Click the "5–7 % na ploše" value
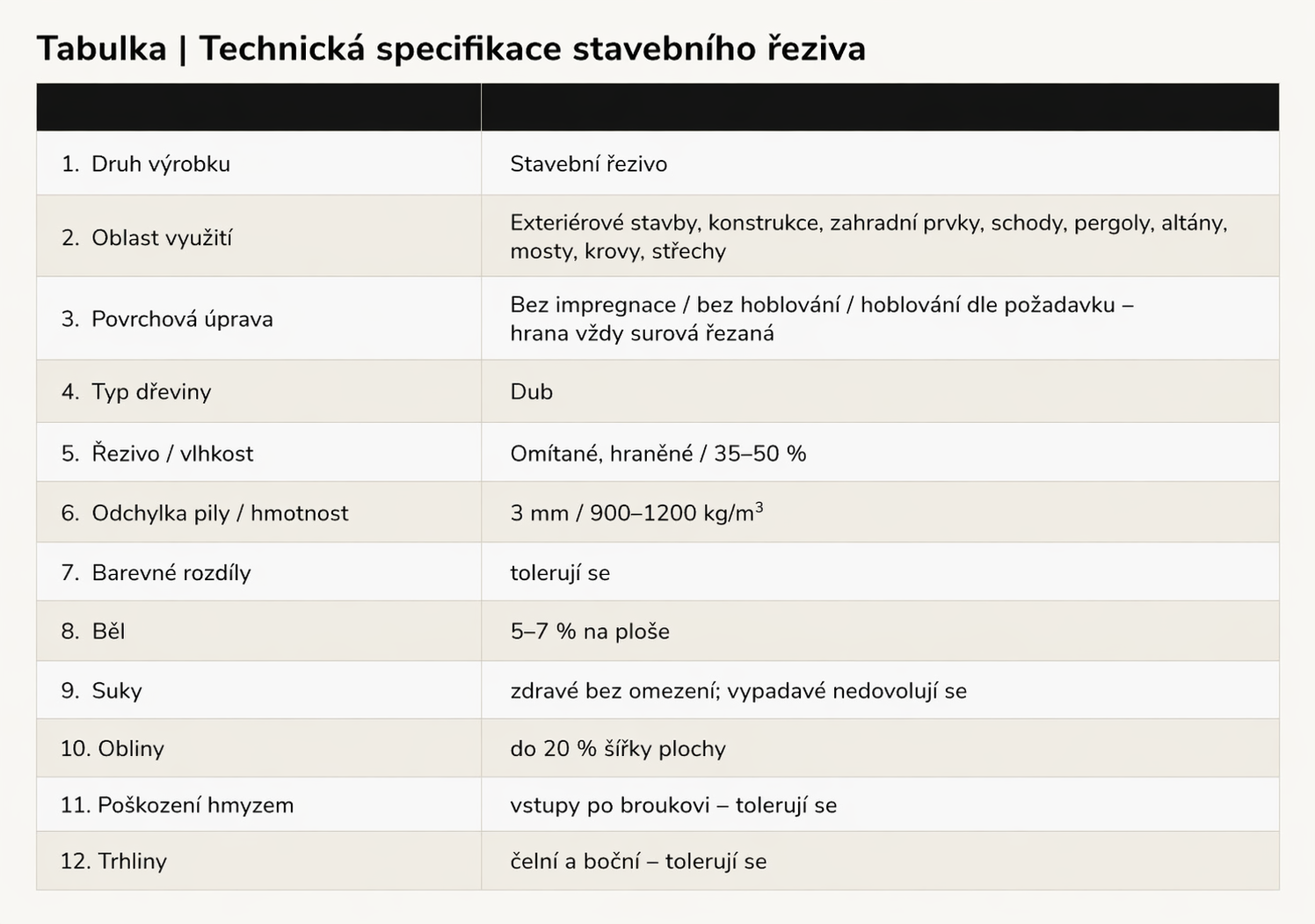 [589, 632]
